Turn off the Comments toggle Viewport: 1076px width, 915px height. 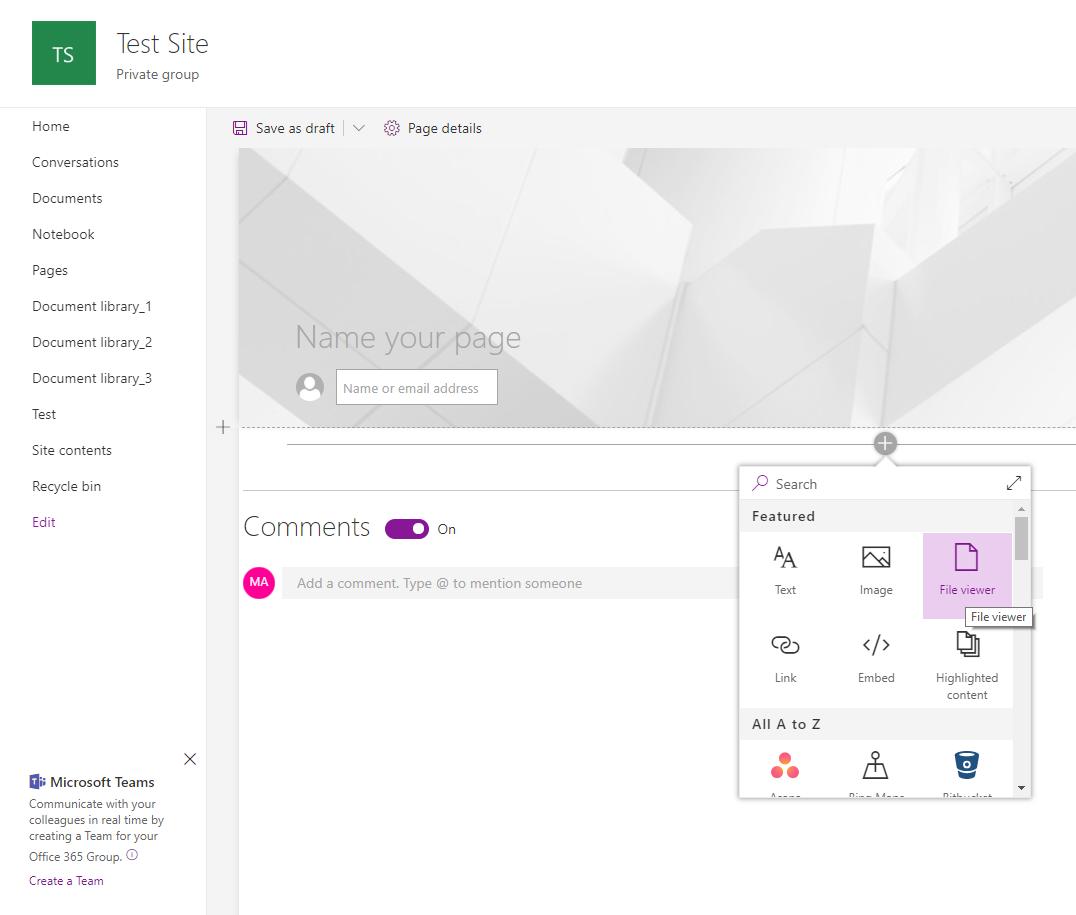(407, 529)
